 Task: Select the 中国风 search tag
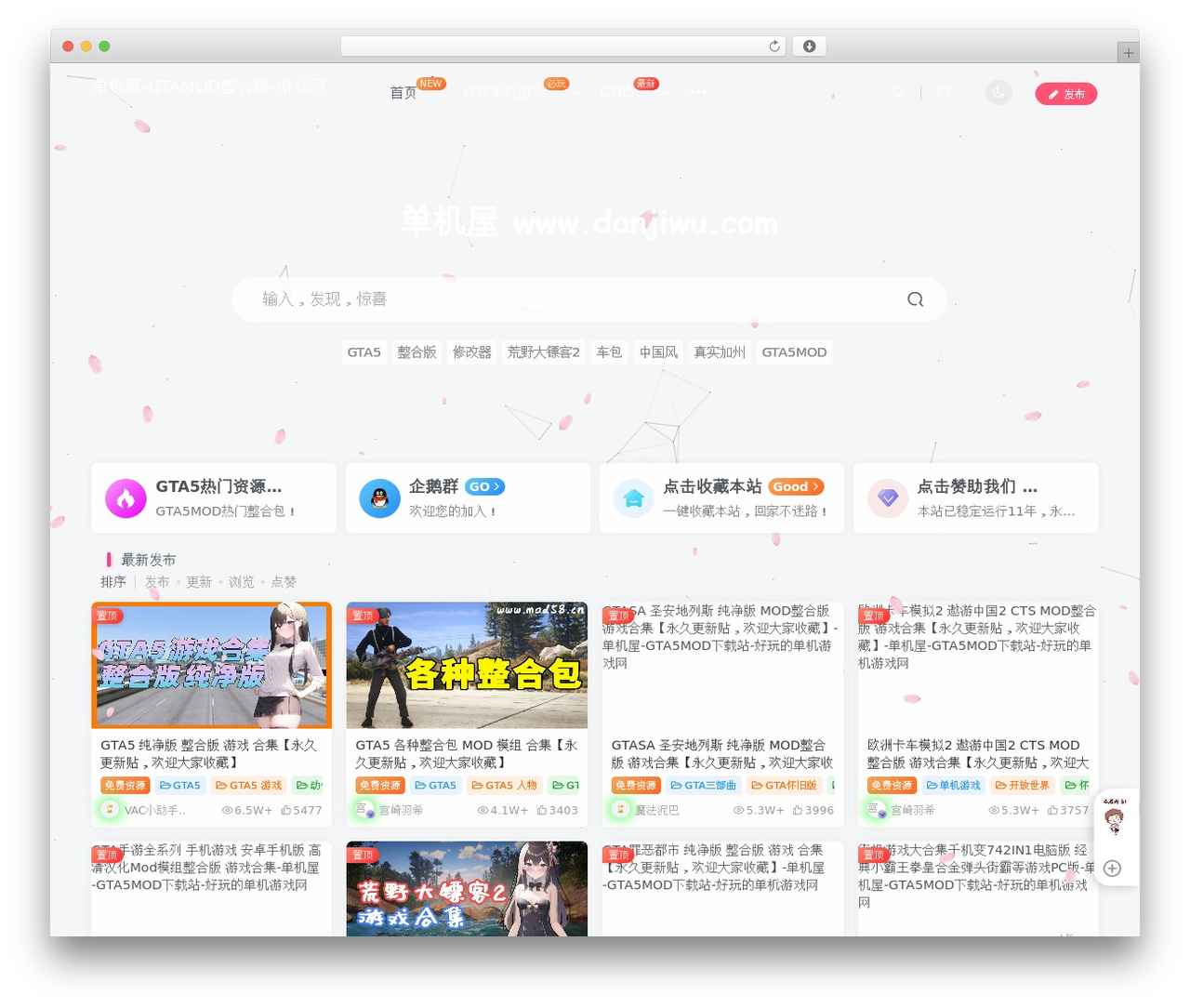pyautogui.click(x=658, y=352)
